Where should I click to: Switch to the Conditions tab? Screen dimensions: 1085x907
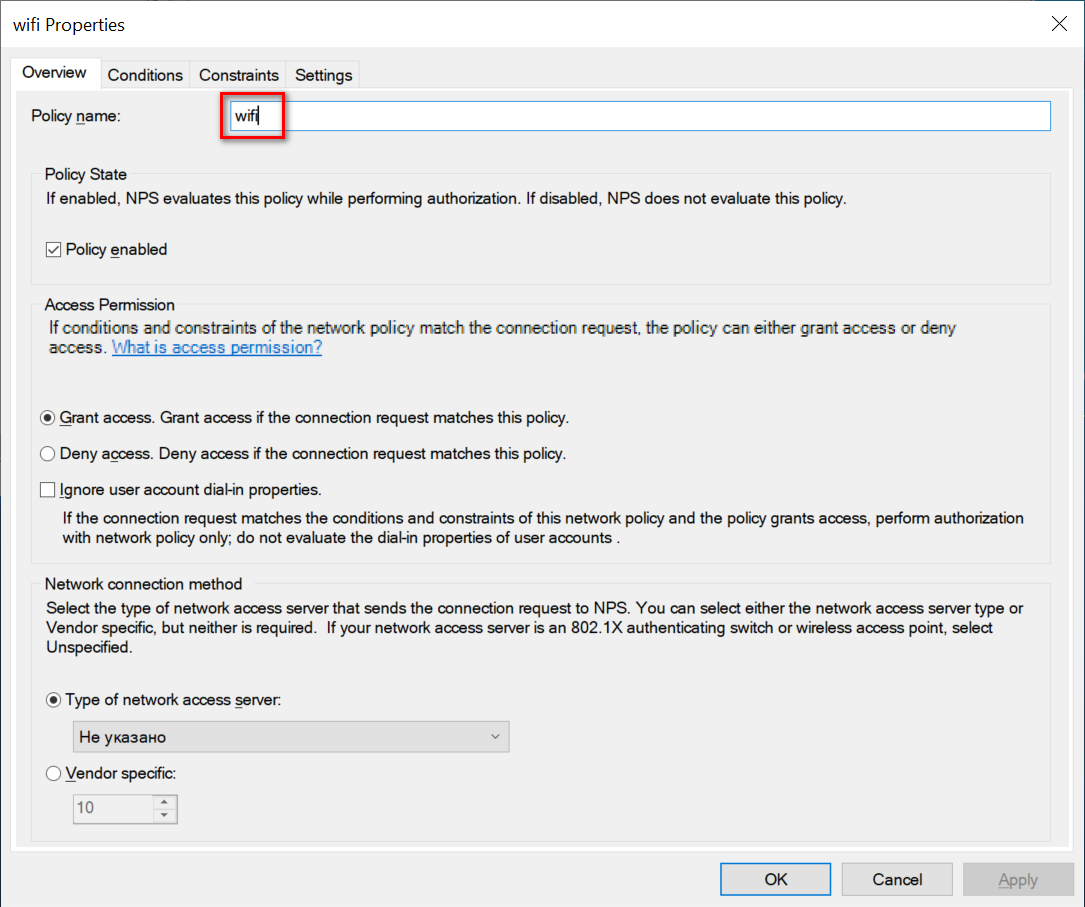(x=145, y=75)
